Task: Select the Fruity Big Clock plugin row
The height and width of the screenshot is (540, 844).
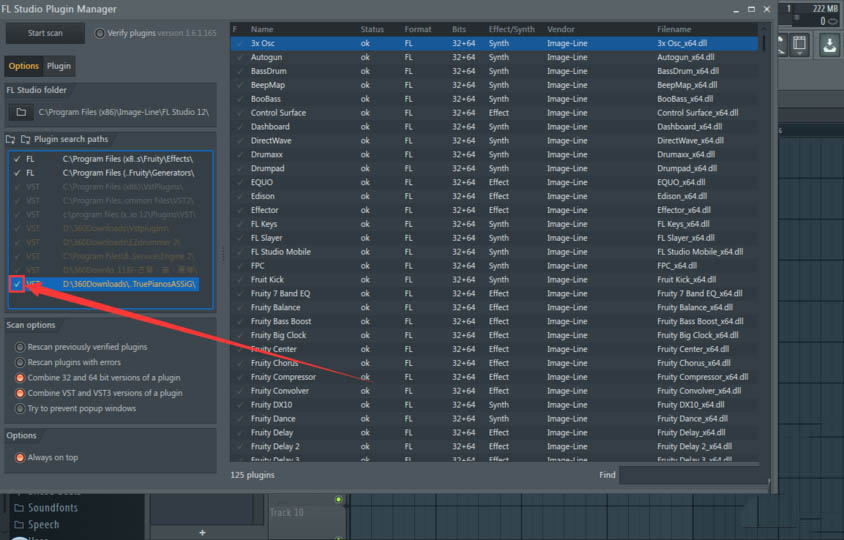Action: (x=494, y=335)
